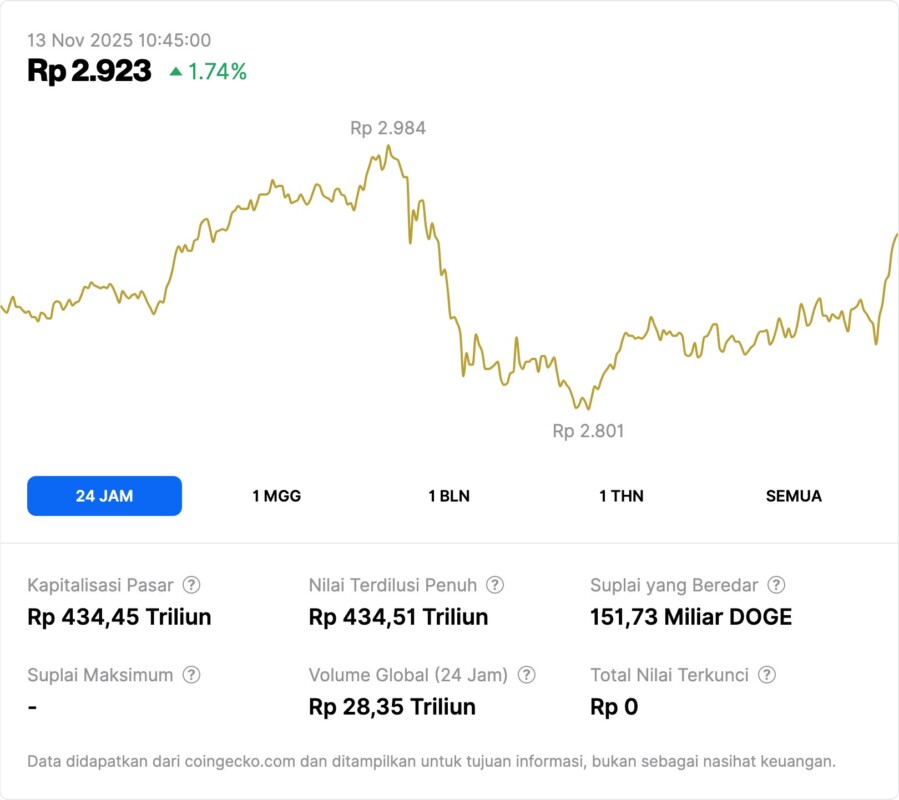Click the Rp 2.801 low price label
Image resolution: width=899 pixels, height=800 pixels.
(588, 431)
